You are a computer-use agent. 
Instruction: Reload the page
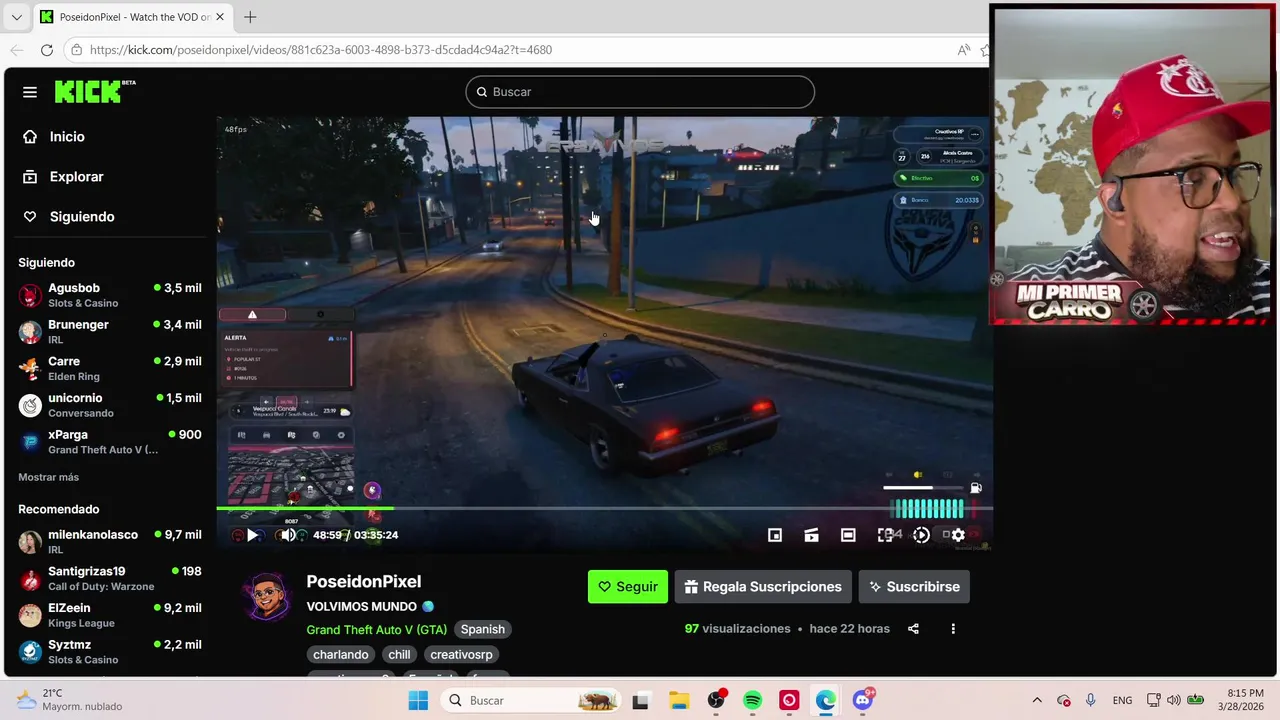pyautogui.click(x=47, y=50)
